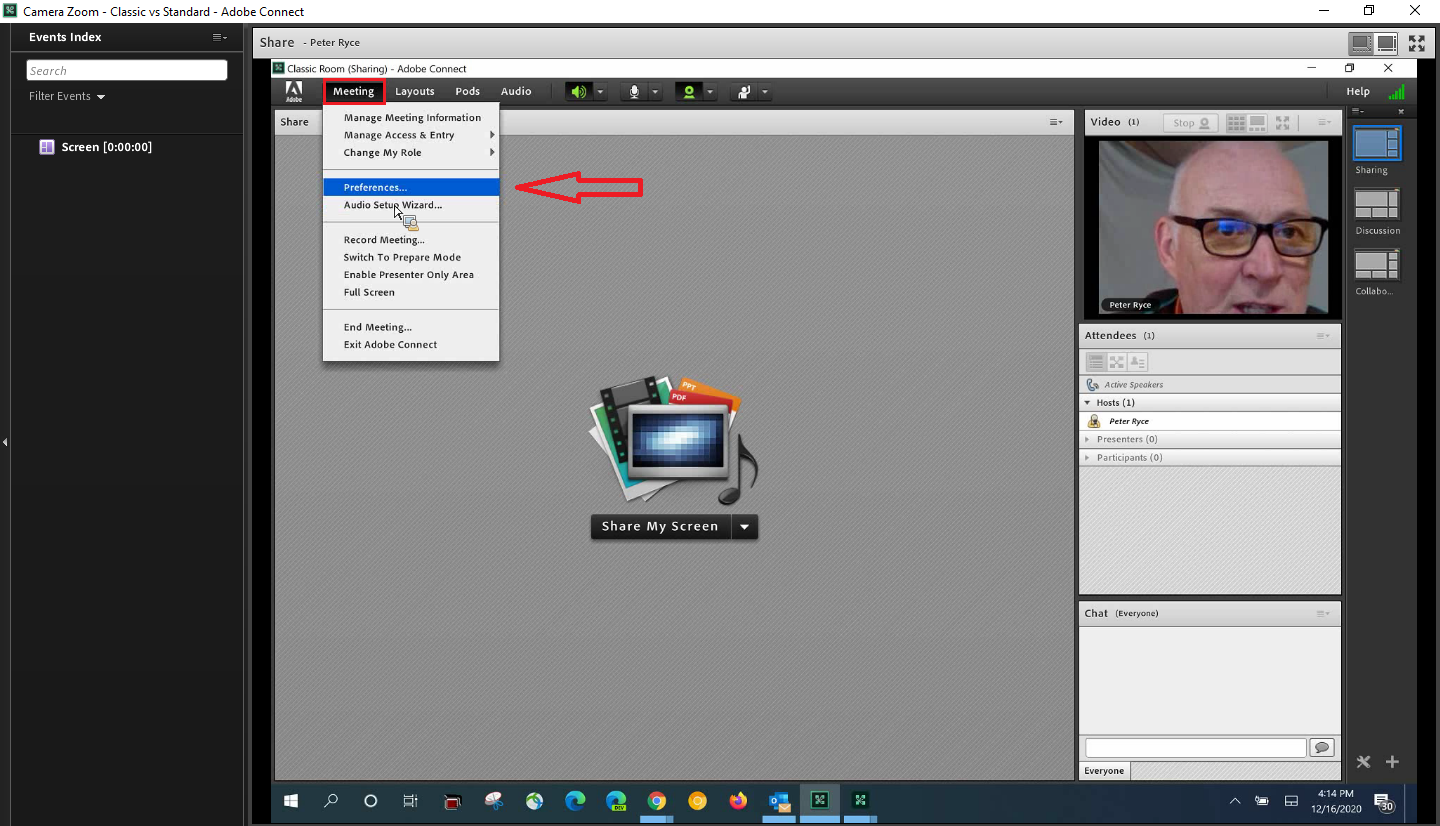This screenshot has width=1440, height=826.
Task: Open the Audio menu
Action: [516, 91]
